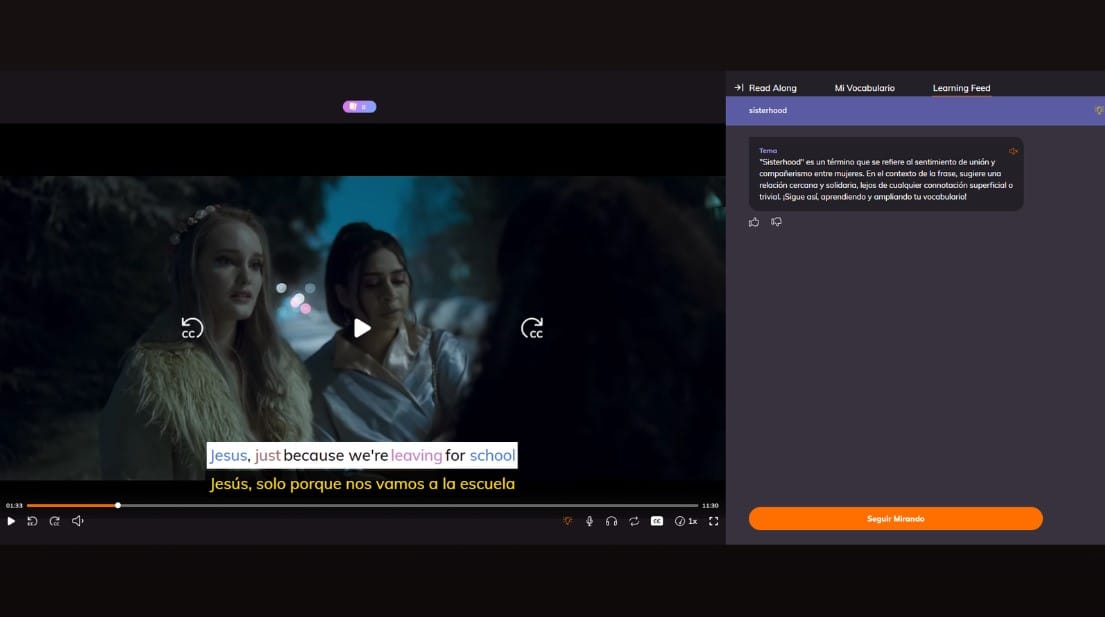Enter fullscreen mode
The width and height of the screenshot is (1105, 617).
713,521
